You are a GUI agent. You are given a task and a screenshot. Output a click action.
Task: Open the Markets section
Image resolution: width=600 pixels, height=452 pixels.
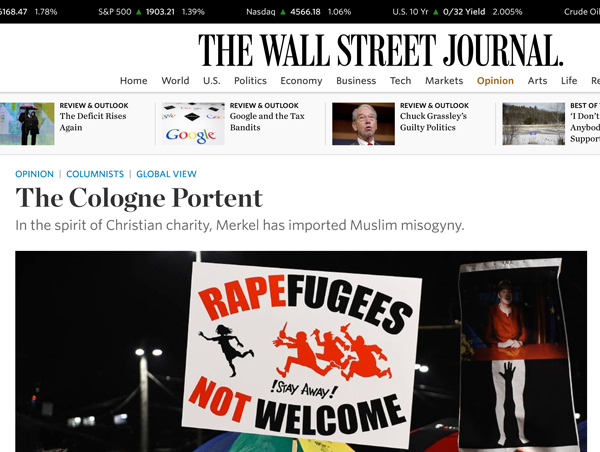click(x=444, y=81)
